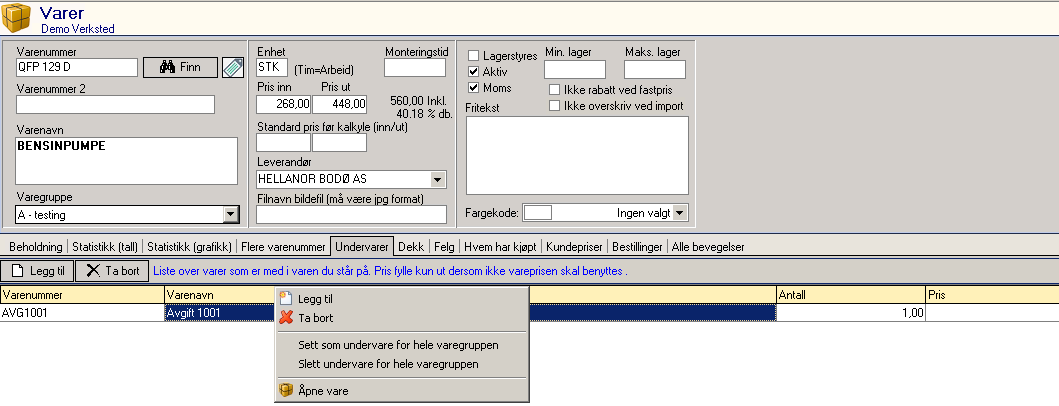Image resolution: width=1059 pixels, height=406 pixels.
Task: Click the Legg til toolbar button
Action: [37, 271]
